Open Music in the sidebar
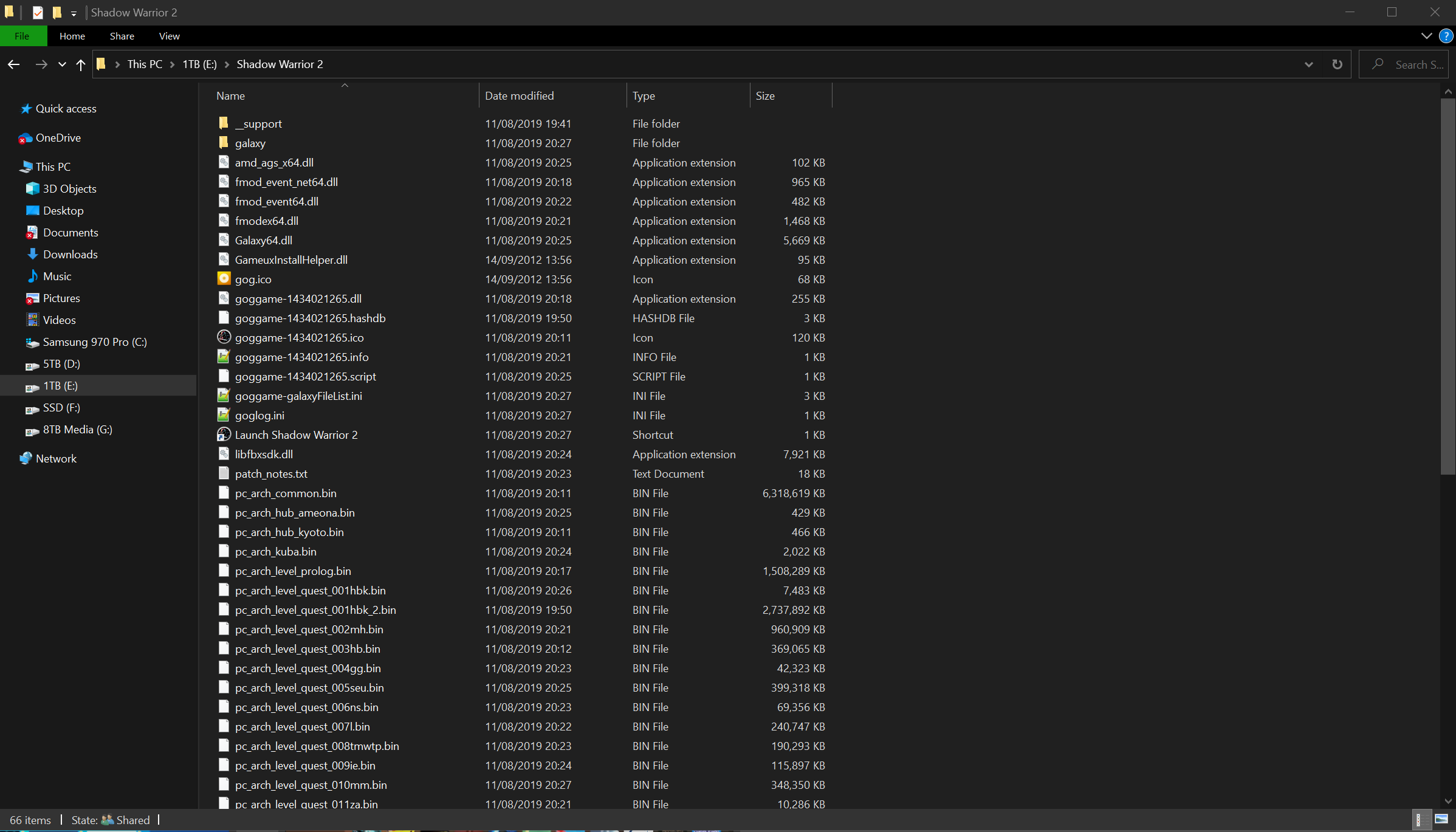This screenshot has height=832, width=1456. 57,277
